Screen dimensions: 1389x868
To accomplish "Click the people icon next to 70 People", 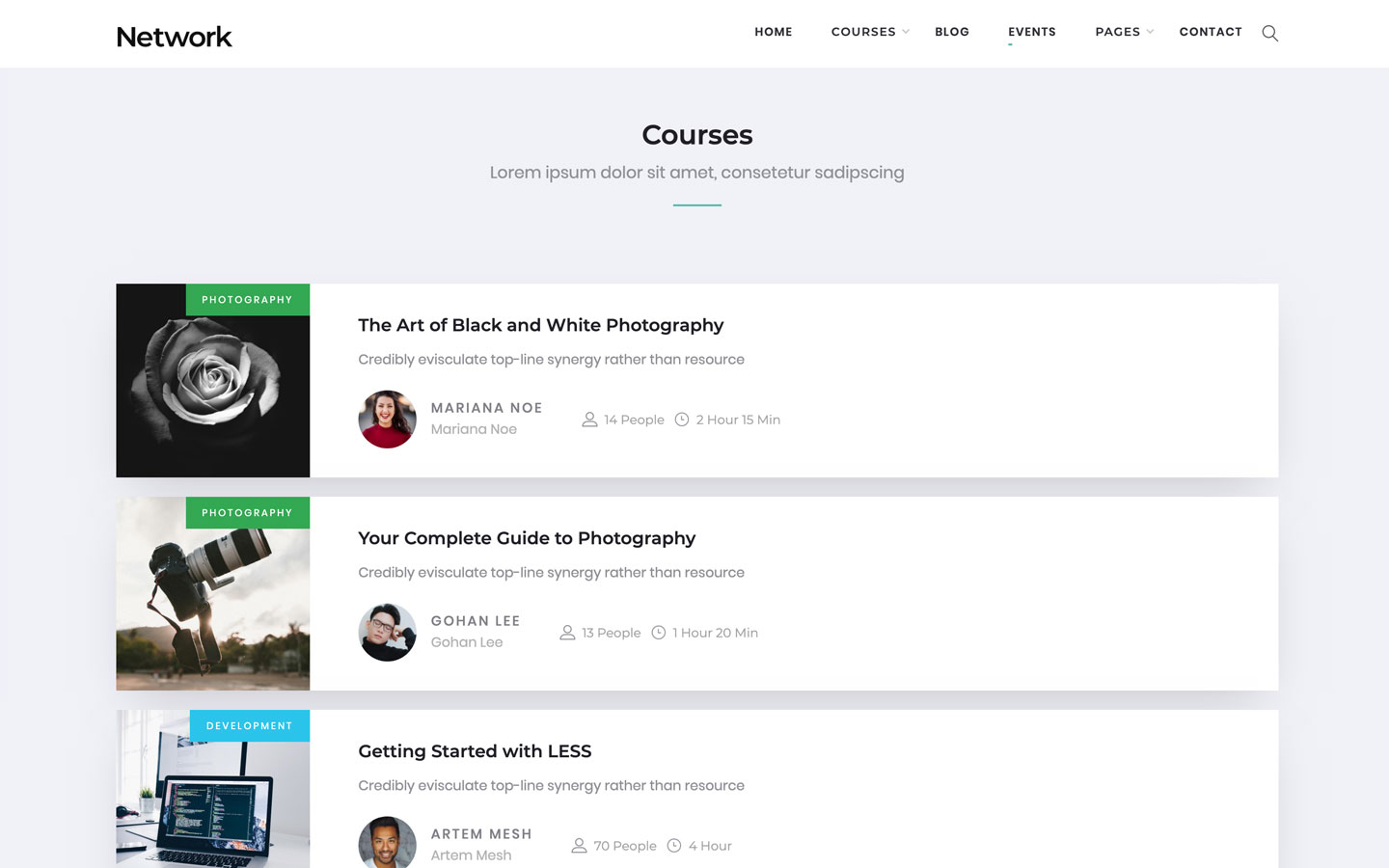I will point(579,846).
